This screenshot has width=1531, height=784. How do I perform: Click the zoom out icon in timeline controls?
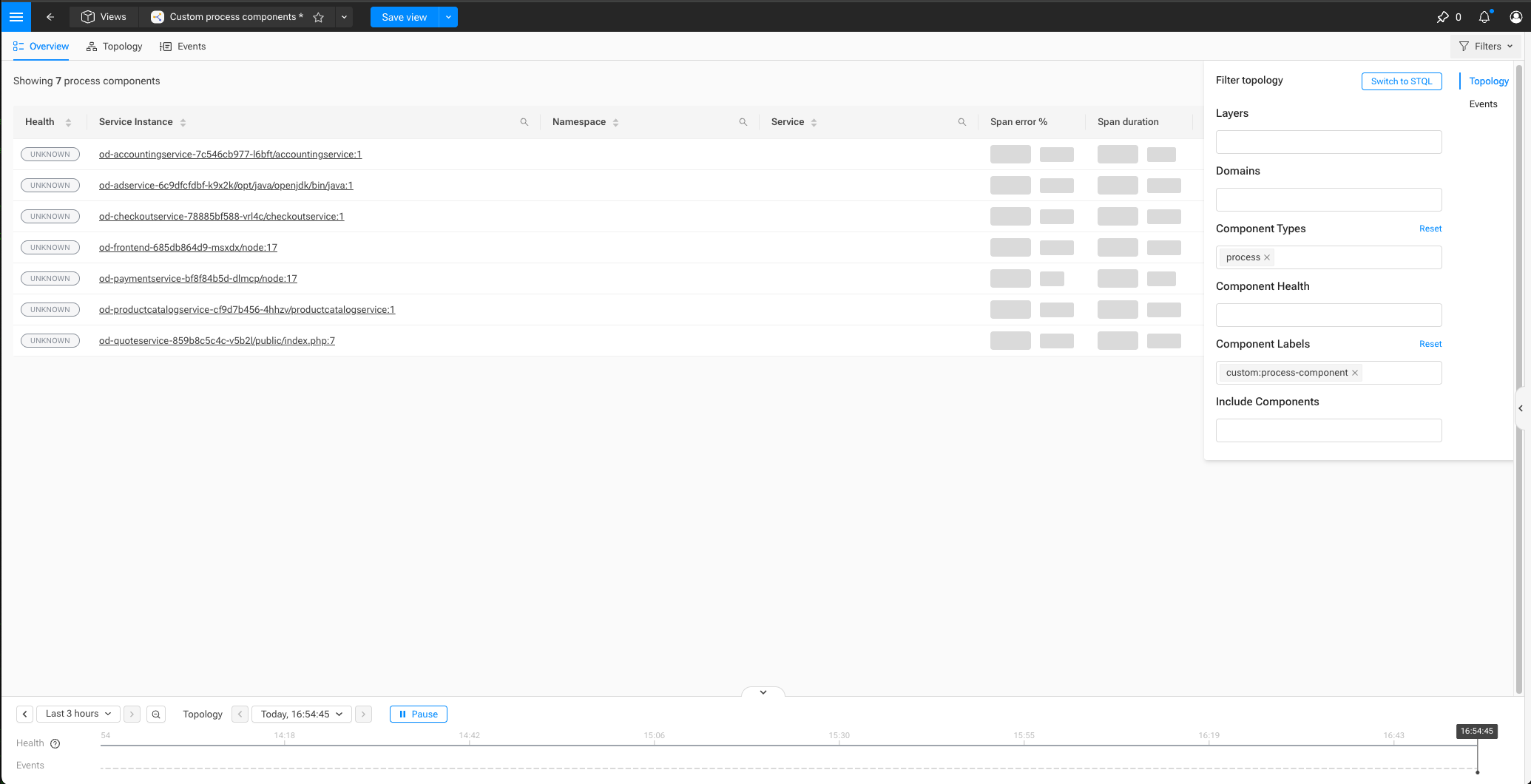pos(155,714)
